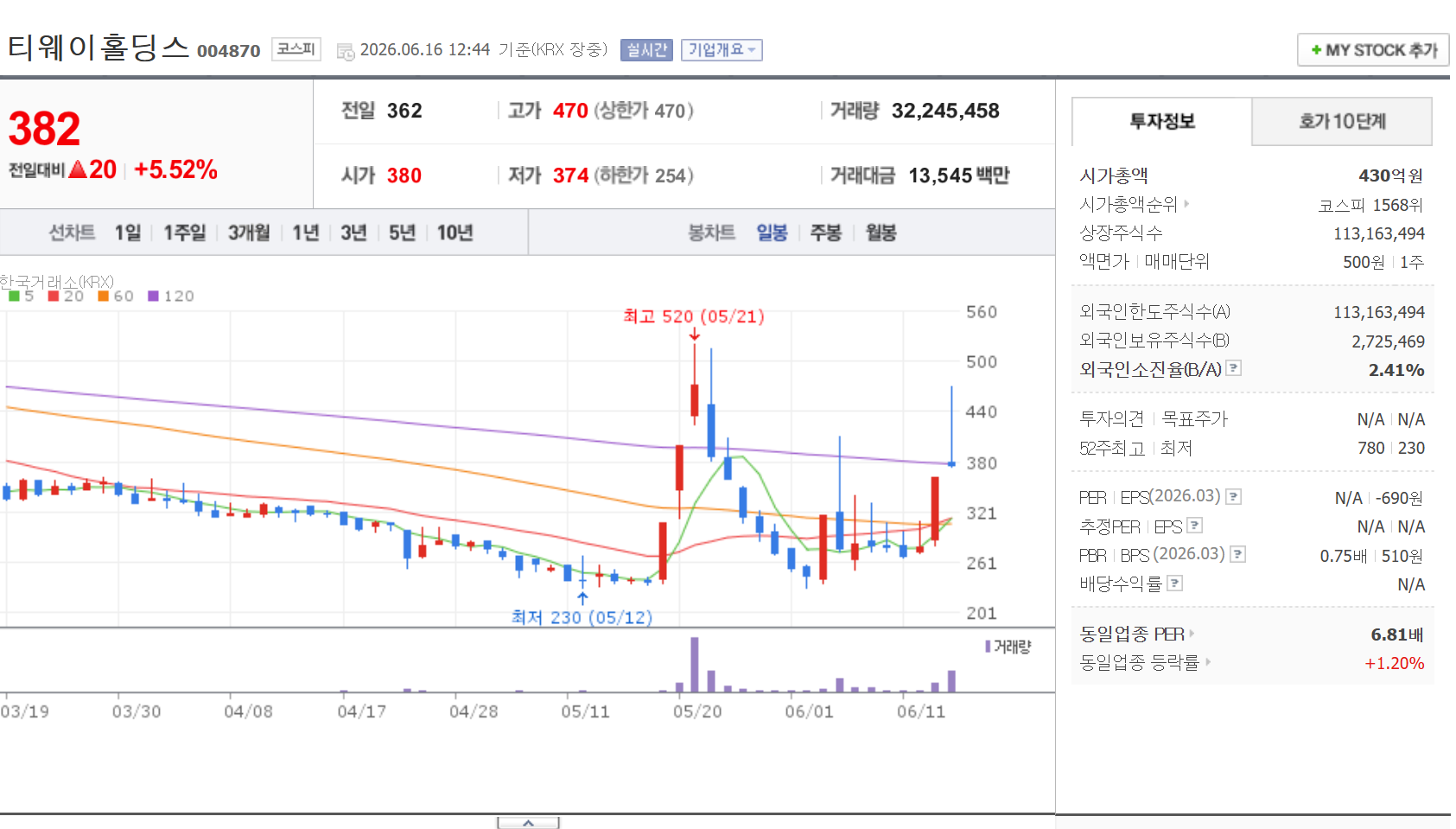Screen dimensions: 1456x829
Task: Collapse the chart with the bottom arrow handle
Action: tap(528, 823)
